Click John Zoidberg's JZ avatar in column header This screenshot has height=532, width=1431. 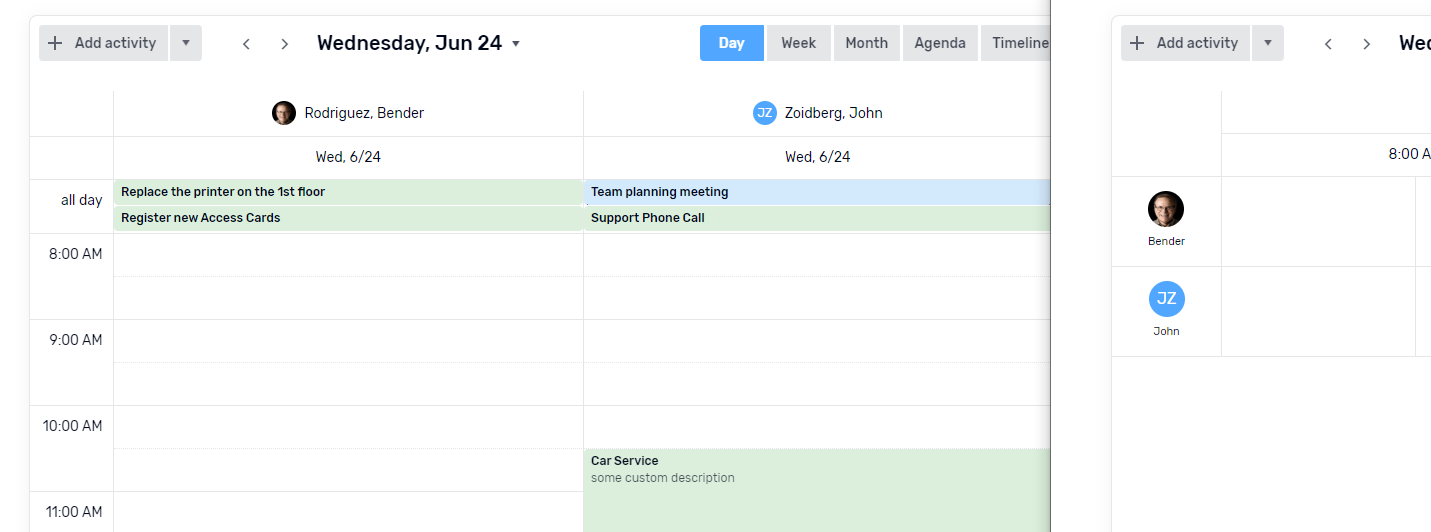(765, 113)
